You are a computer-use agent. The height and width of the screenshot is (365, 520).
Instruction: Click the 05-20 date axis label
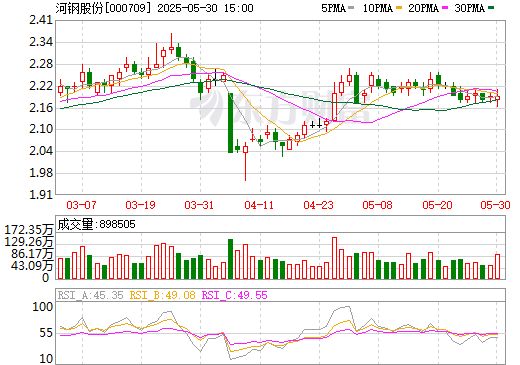437,205
